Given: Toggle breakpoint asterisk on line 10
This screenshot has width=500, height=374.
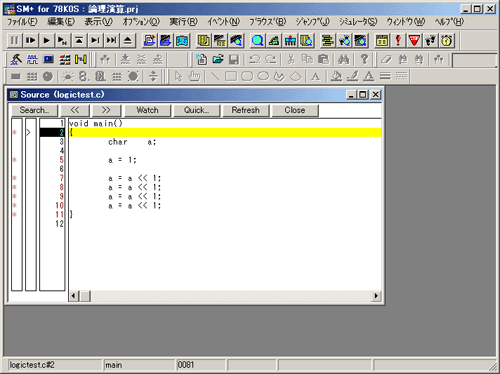Looking at the screenshot, I should click(15, 206).
